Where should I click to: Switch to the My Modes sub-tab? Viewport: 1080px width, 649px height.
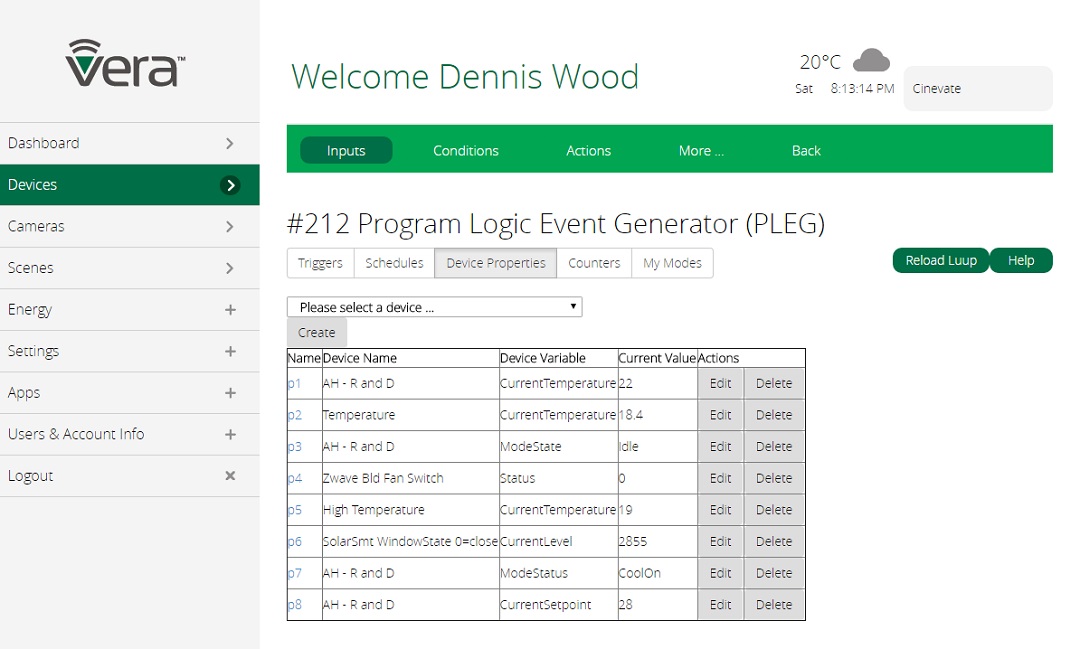(x=672, y=263)
